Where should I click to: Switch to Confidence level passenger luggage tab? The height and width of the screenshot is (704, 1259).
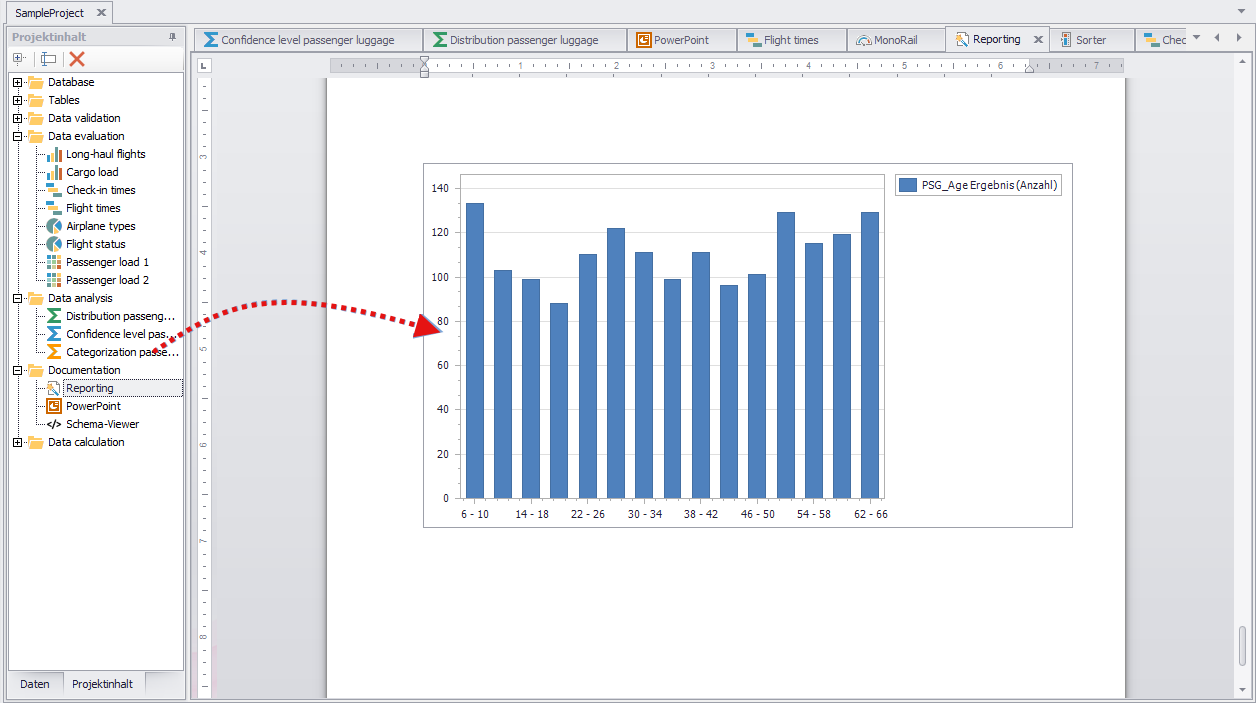308,40
